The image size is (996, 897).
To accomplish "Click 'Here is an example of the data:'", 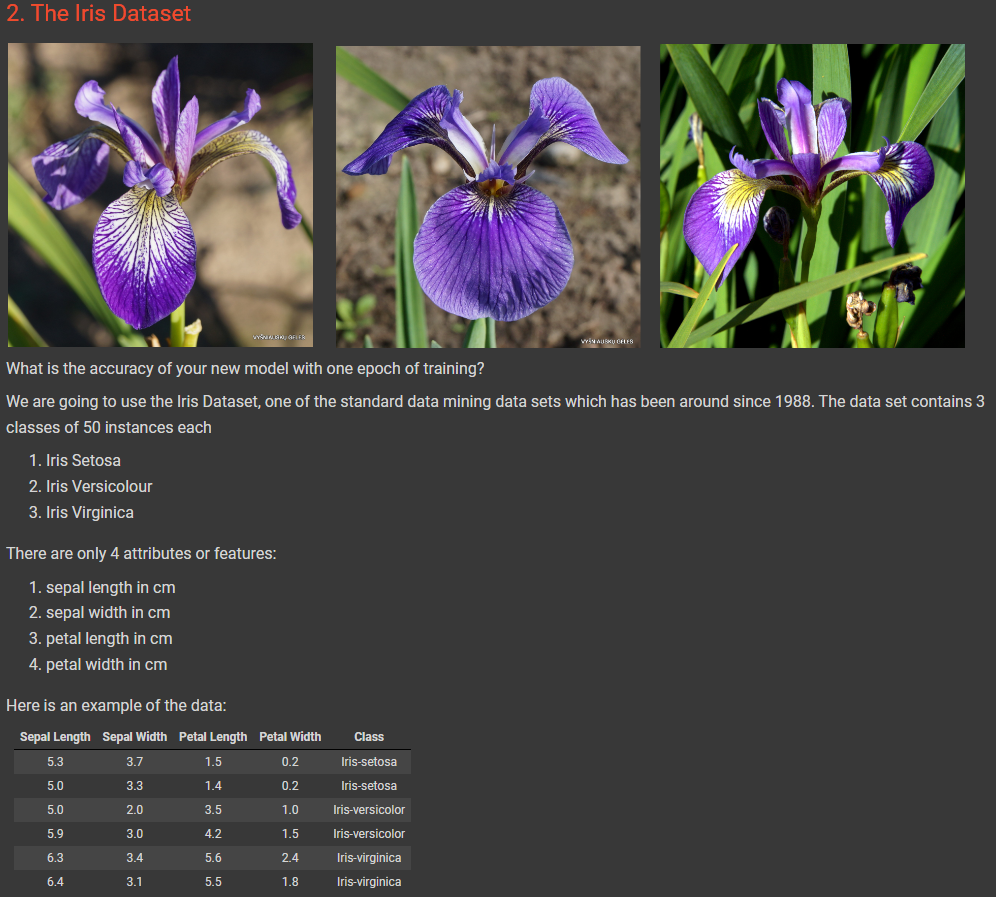I will click(x=116, y=706).
